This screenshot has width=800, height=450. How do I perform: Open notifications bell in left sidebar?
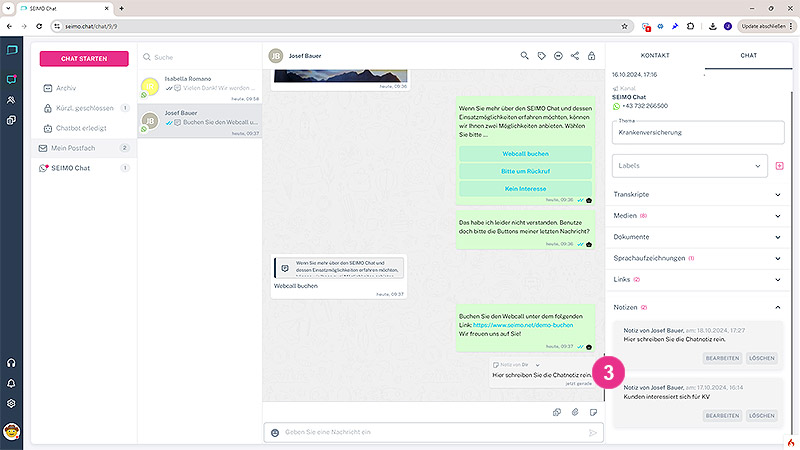[11, 383]
